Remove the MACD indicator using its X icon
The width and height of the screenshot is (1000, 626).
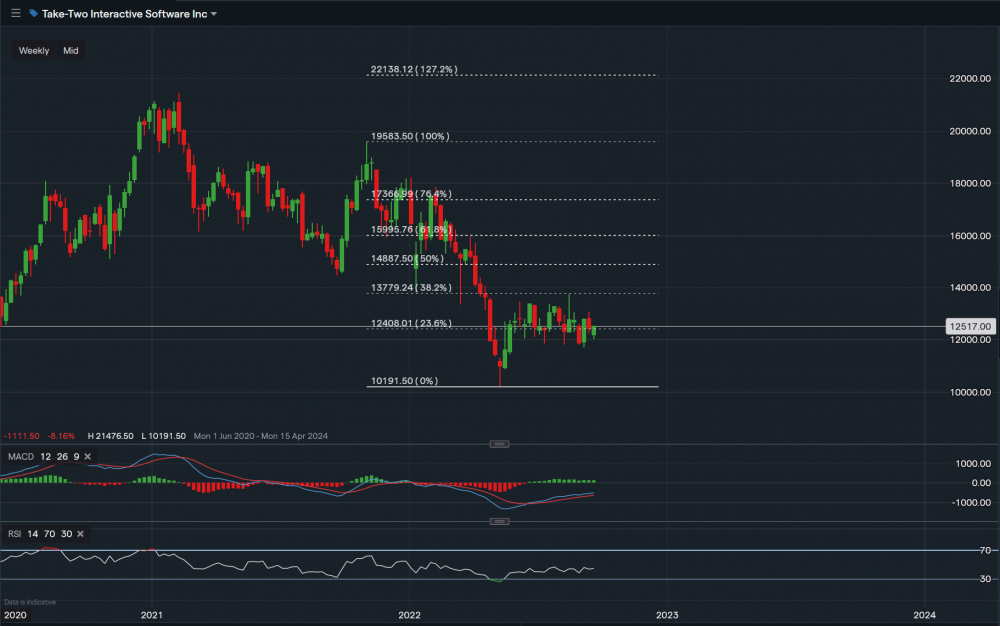click(86, 456)
